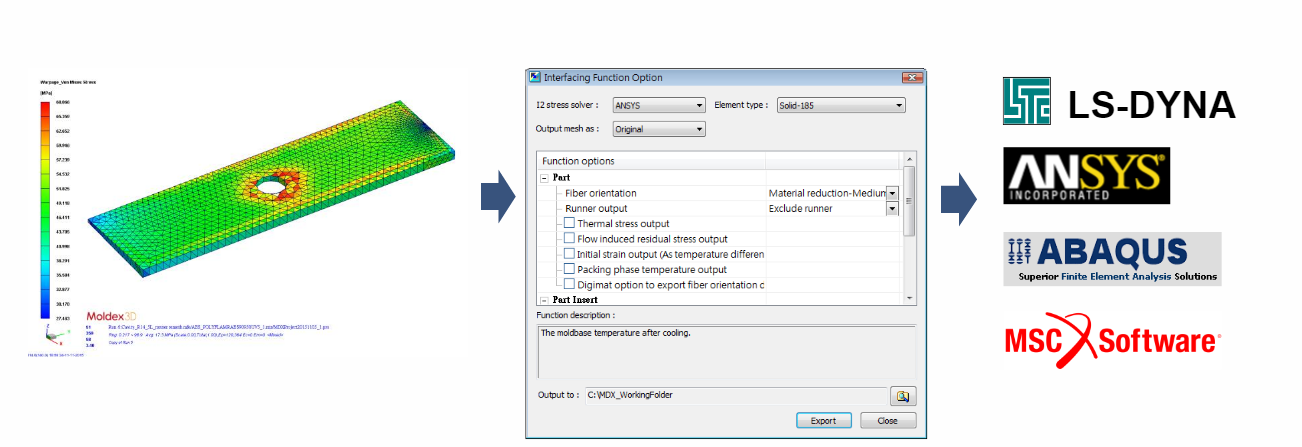Click the function options scrollbar down arrow

909,298
